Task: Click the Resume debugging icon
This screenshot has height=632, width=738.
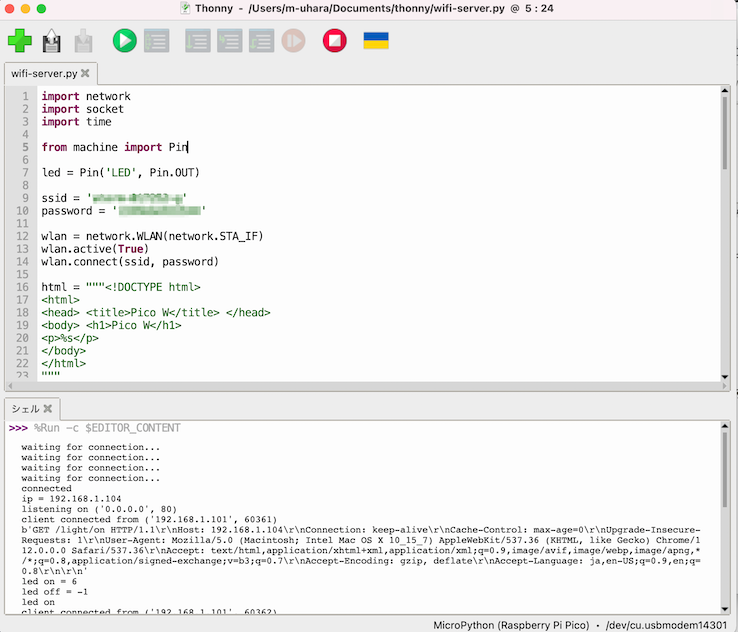Action: [x=294, y=40]
